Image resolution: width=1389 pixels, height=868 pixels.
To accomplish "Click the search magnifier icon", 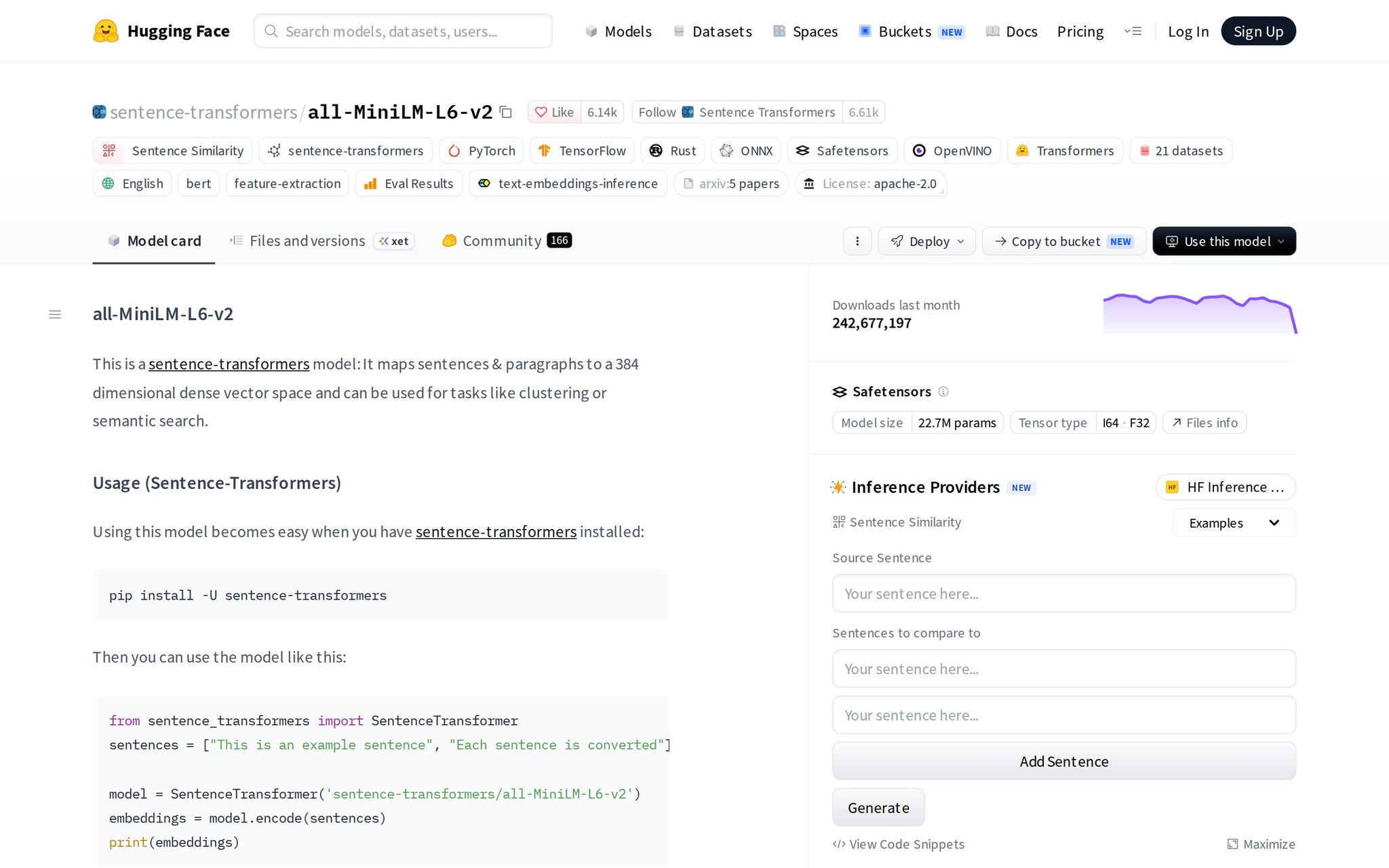I will coord(271,31).
